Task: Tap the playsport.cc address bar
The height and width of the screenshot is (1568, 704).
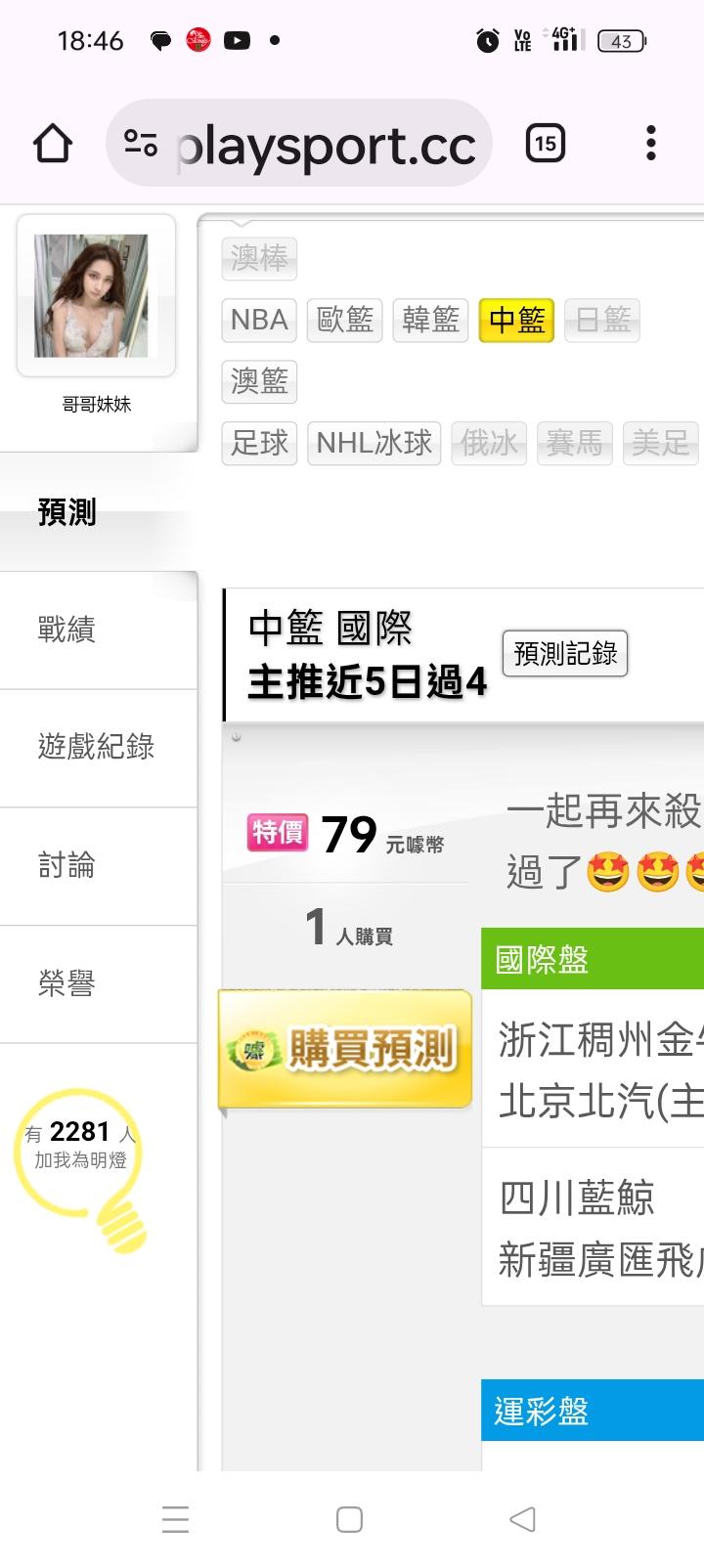Action: point(299,144)
